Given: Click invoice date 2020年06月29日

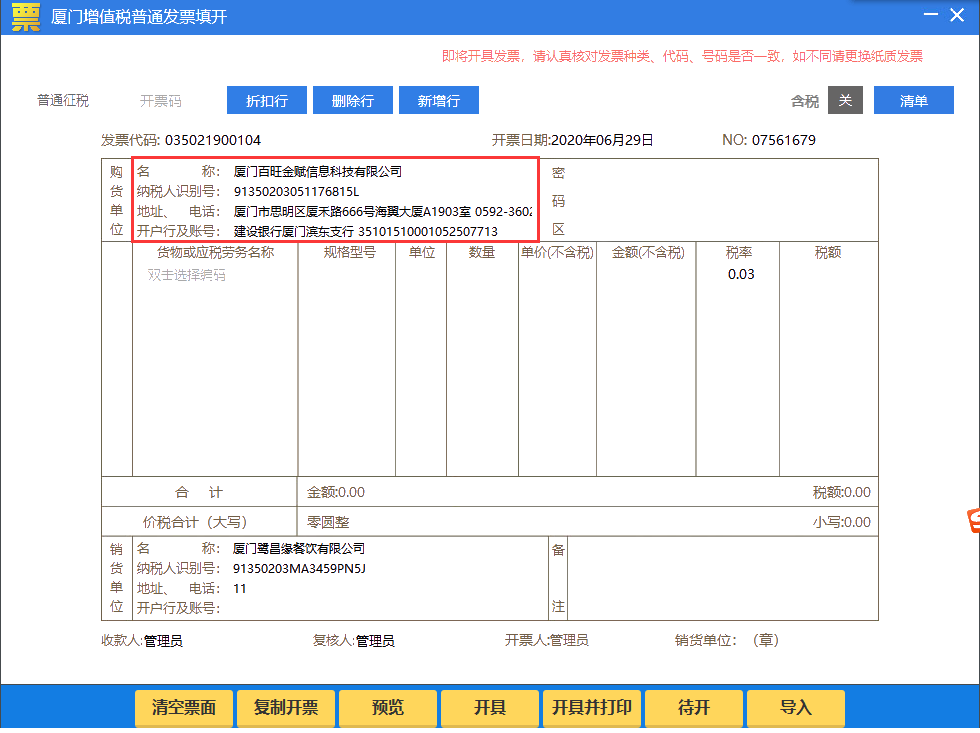Looking at the screenshot, I should pos(602,140).
